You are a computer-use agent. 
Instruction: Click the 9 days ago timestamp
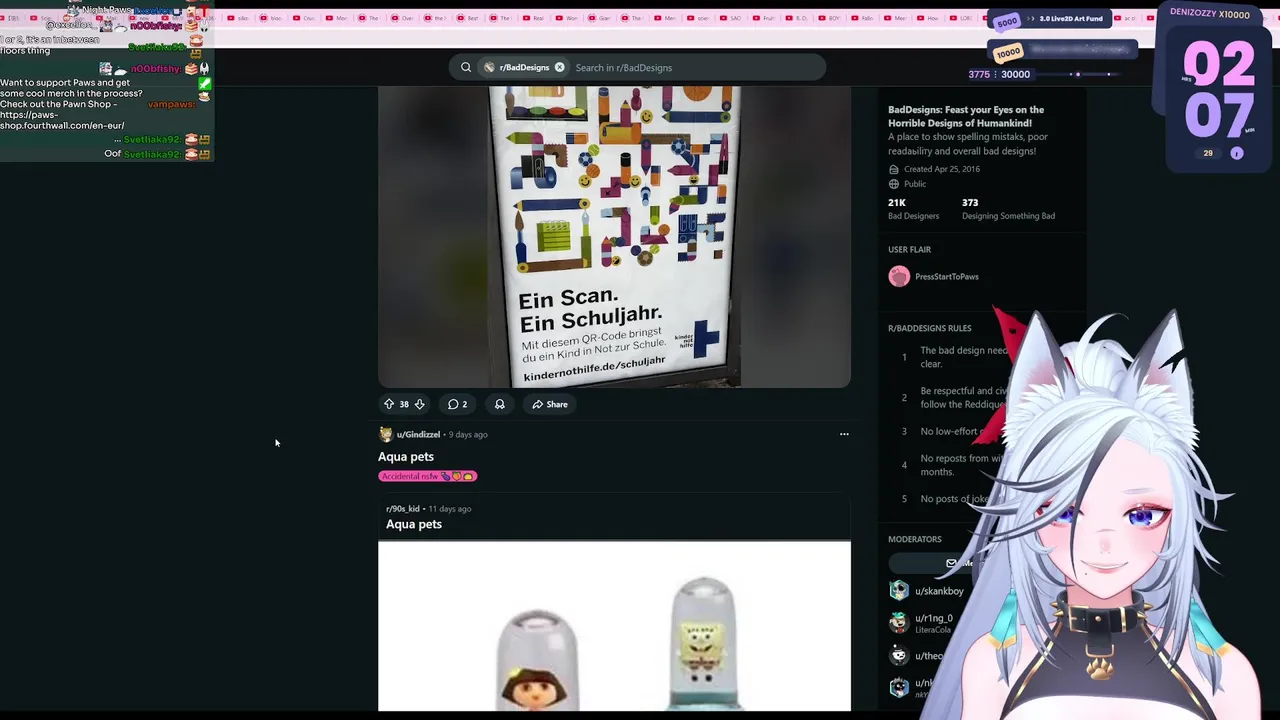tap(468, 435)
